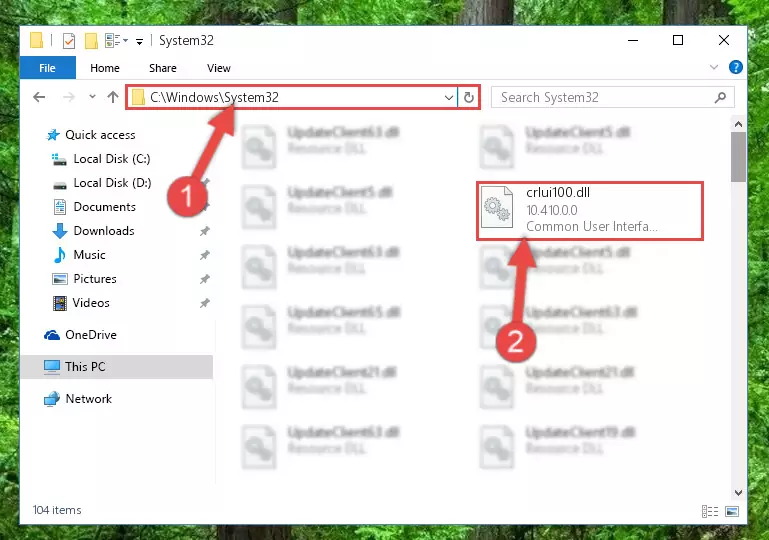Image resolution: width=769 pixels, height=540 pixels.
Task: Open the File menu tab
Action: [x=48, y=68]
